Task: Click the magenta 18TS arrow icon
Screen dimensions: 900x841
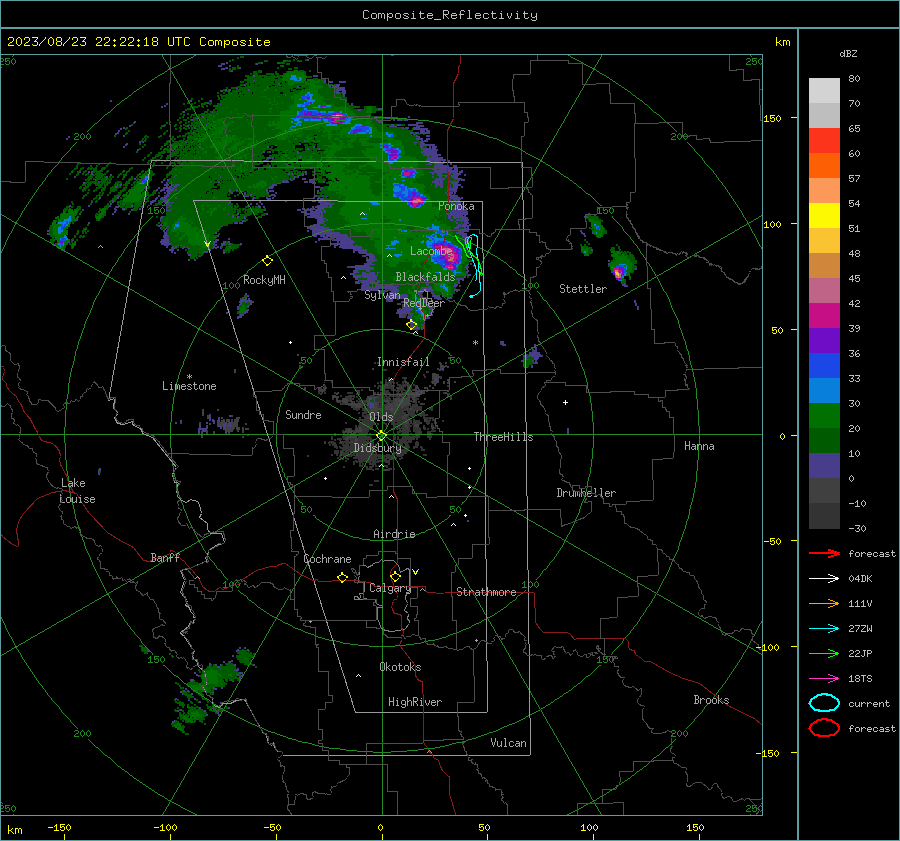Action: (x=824, y=679)
